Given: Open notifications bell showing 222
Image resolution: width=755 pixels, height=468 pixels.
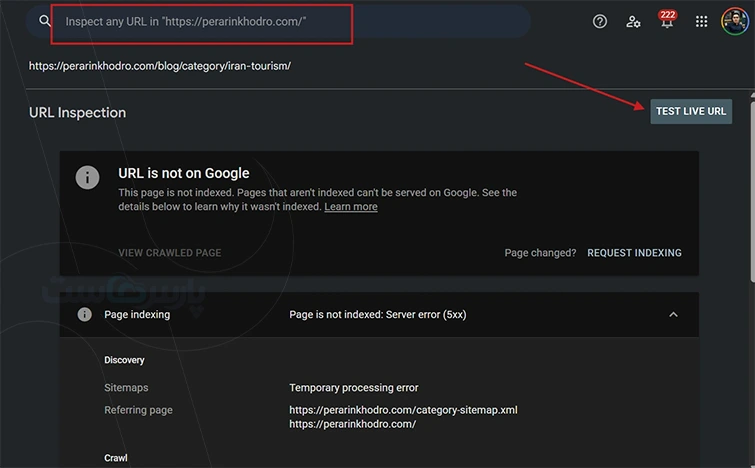Looking at the screenshot, I should (667, 20).
